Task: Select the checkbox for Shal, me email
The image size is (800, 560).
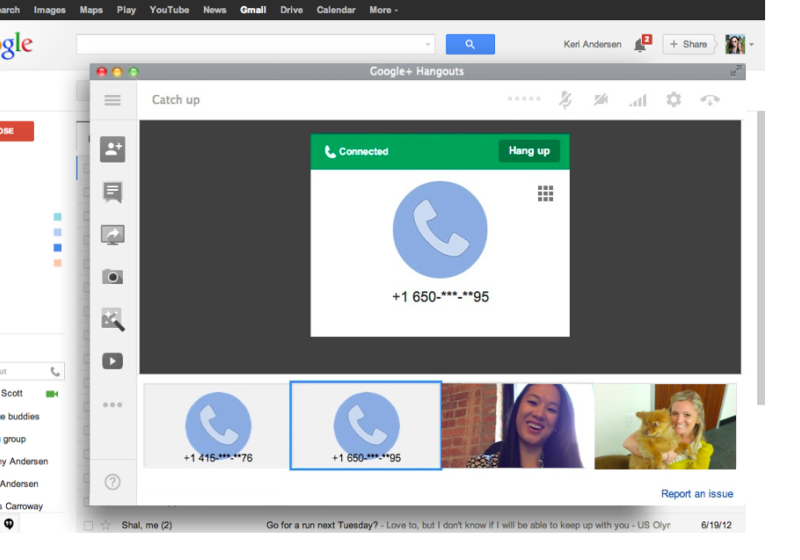Action: 88,525
